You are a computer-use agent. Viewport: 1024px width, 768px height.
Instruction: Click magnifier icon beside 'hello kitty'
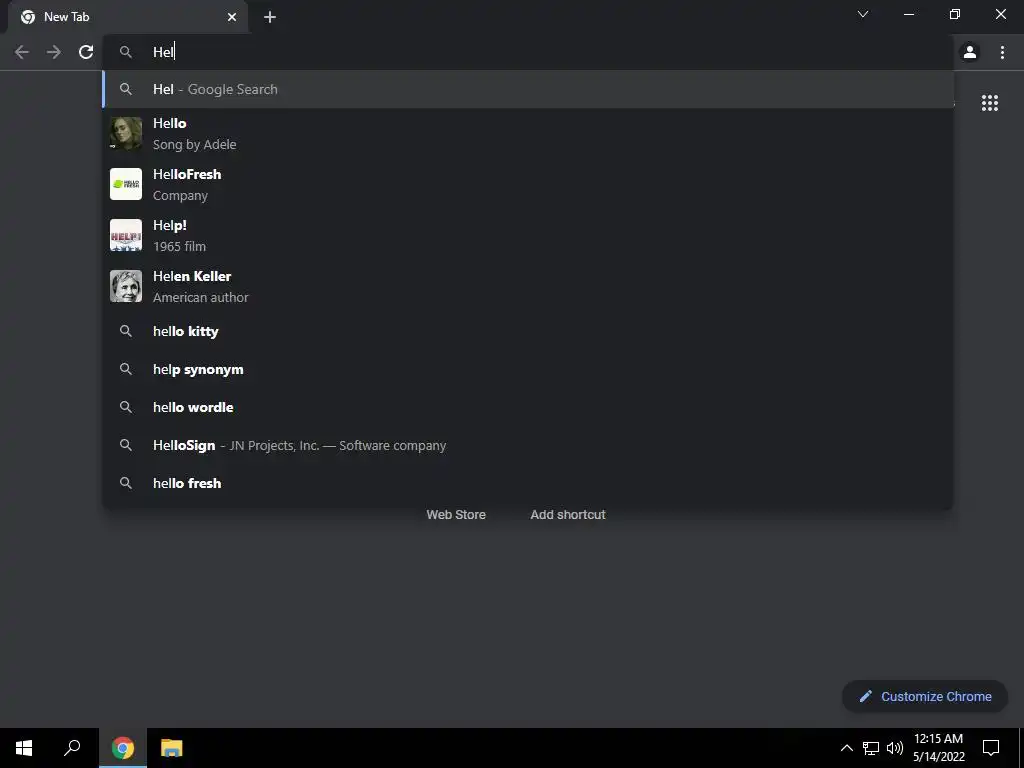126,331
